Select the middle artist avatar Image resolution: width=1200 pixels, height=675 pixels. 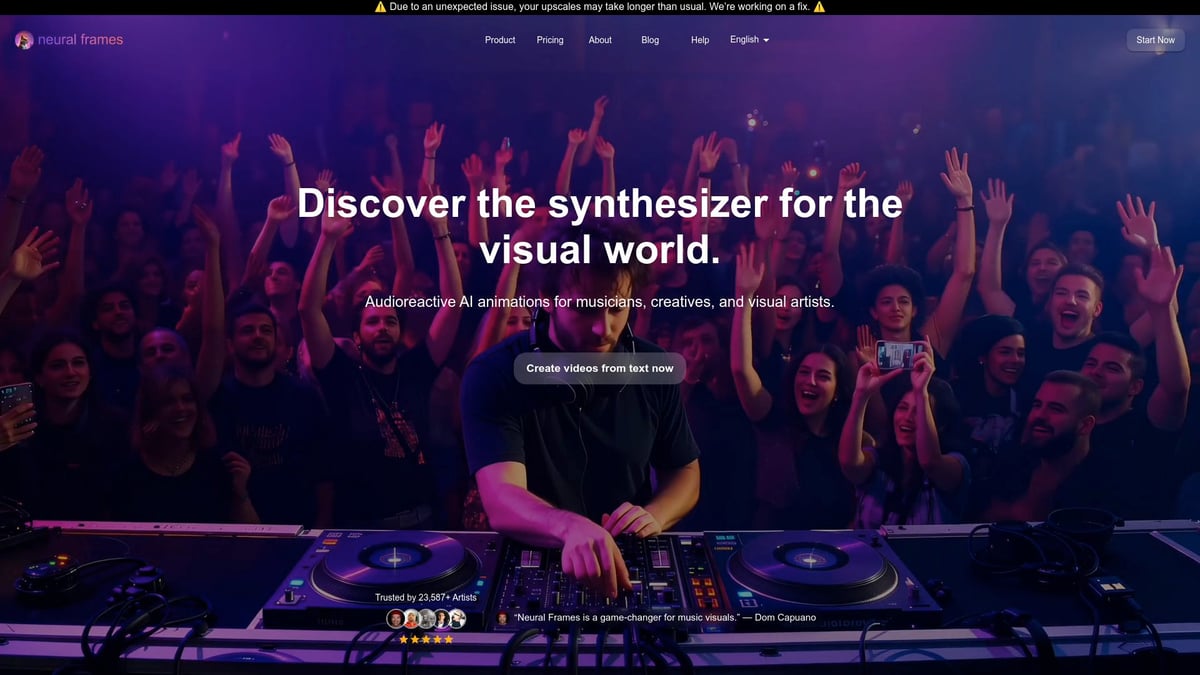coord(427,618)
